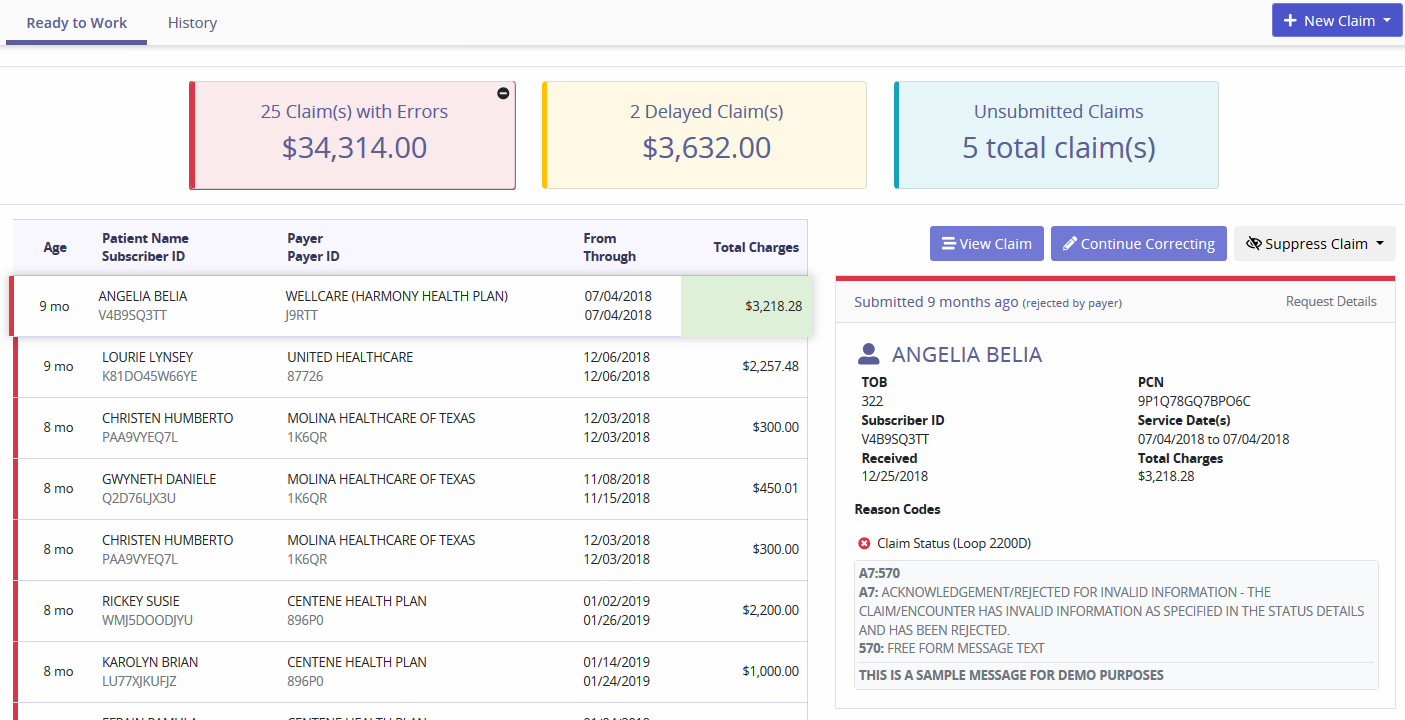Screen dimensions: 1405x720
Task: Open Request Details for the submitted claim
Action: [x=1331, y=301]
